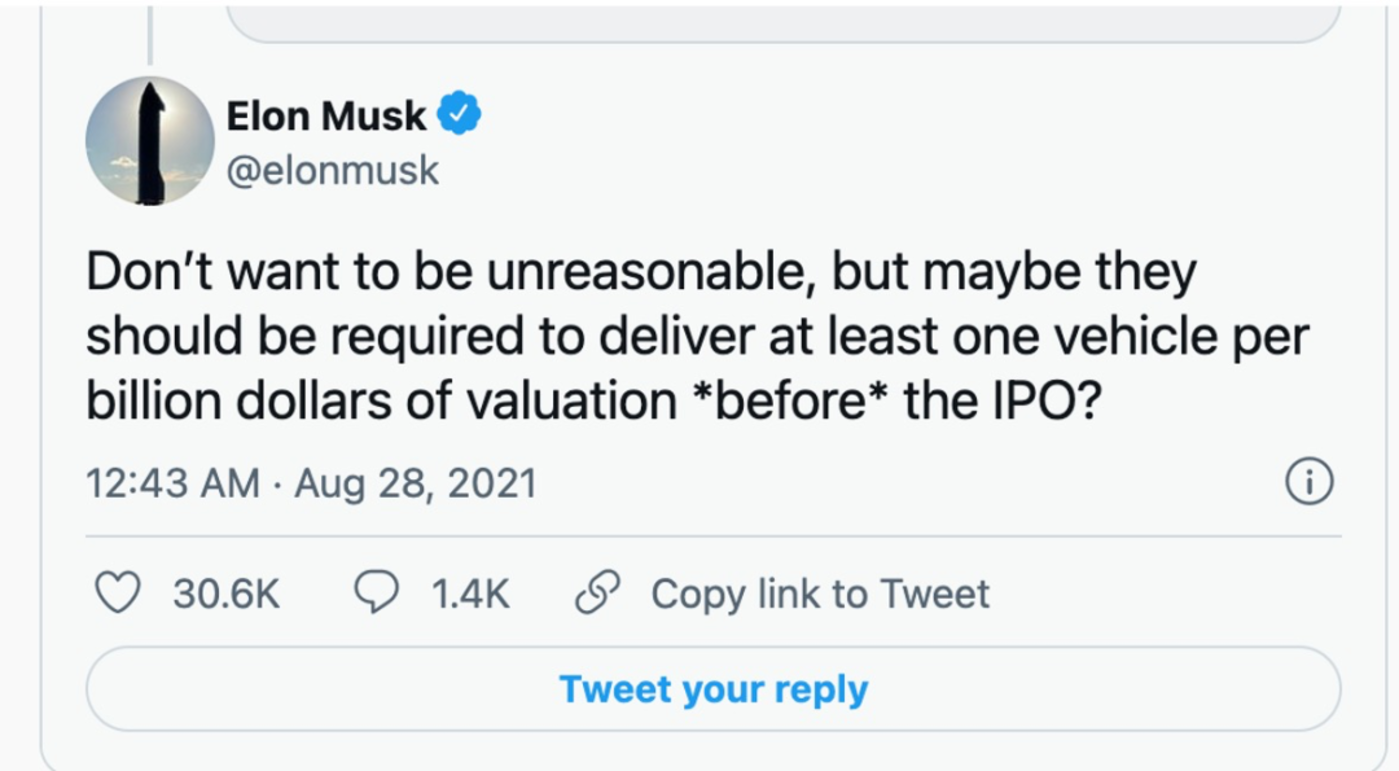This screenshot has height=771, width=1399.
Task: Click the reply speech bubble icon
Action: (376, 593)
